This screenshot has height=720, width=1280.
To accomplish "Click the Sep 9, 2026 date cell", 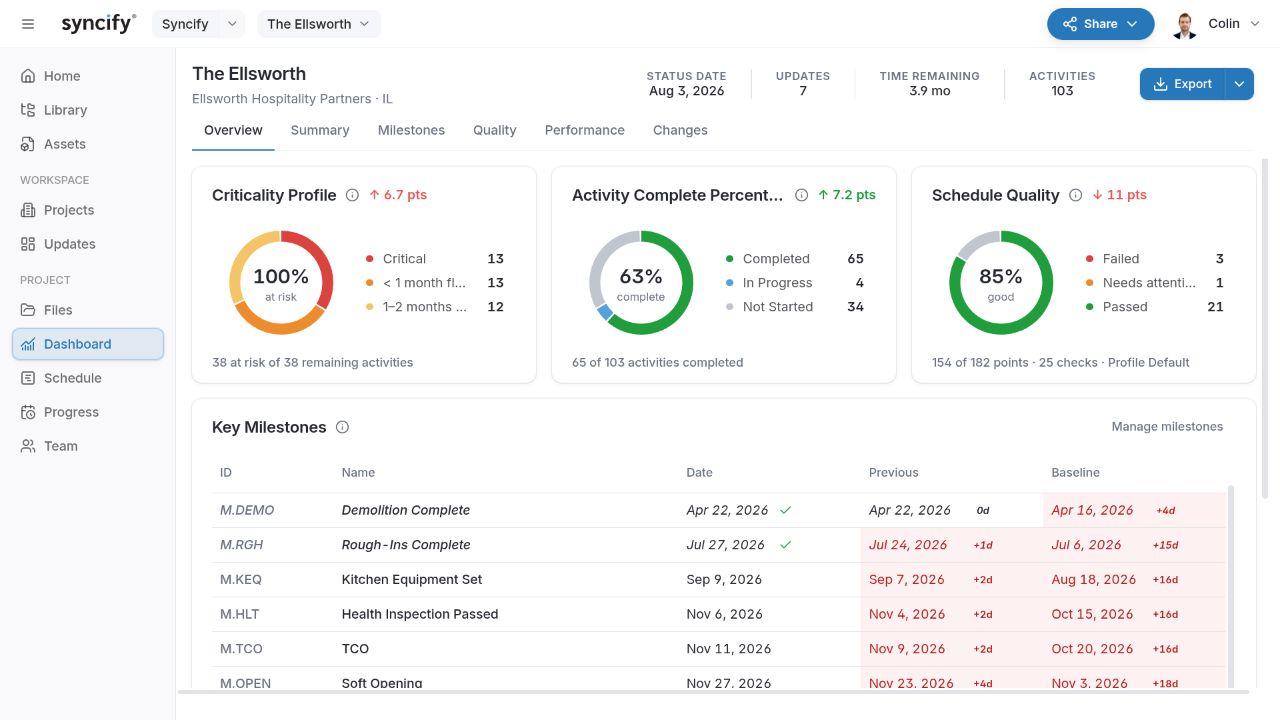I will (724, 579).
